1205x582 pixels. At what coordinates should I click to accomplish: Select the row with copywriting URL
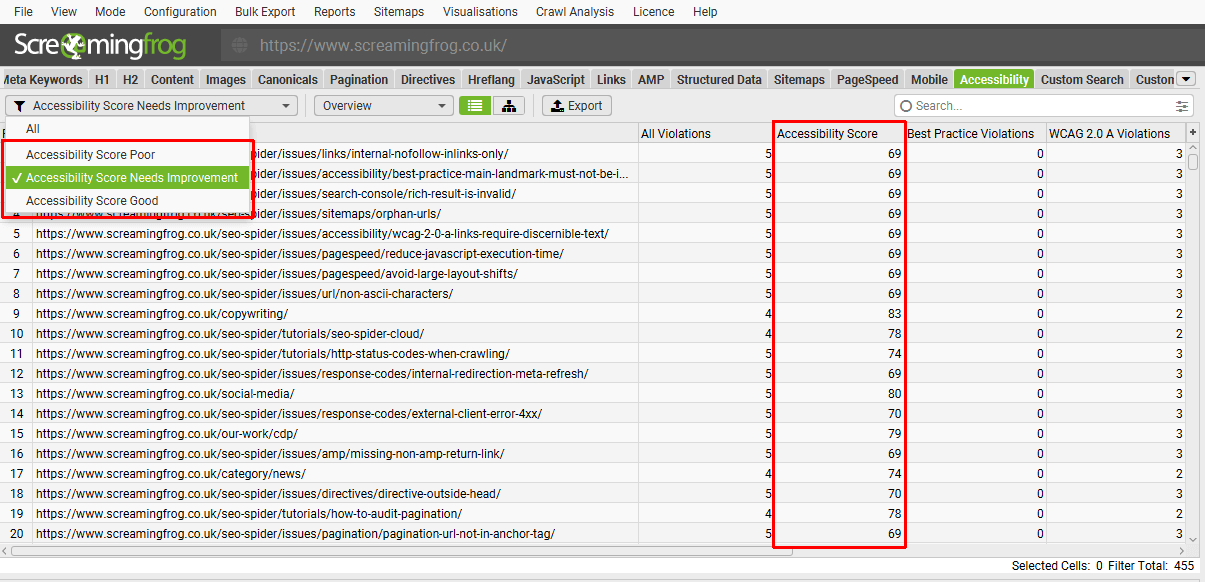point(593,314)
